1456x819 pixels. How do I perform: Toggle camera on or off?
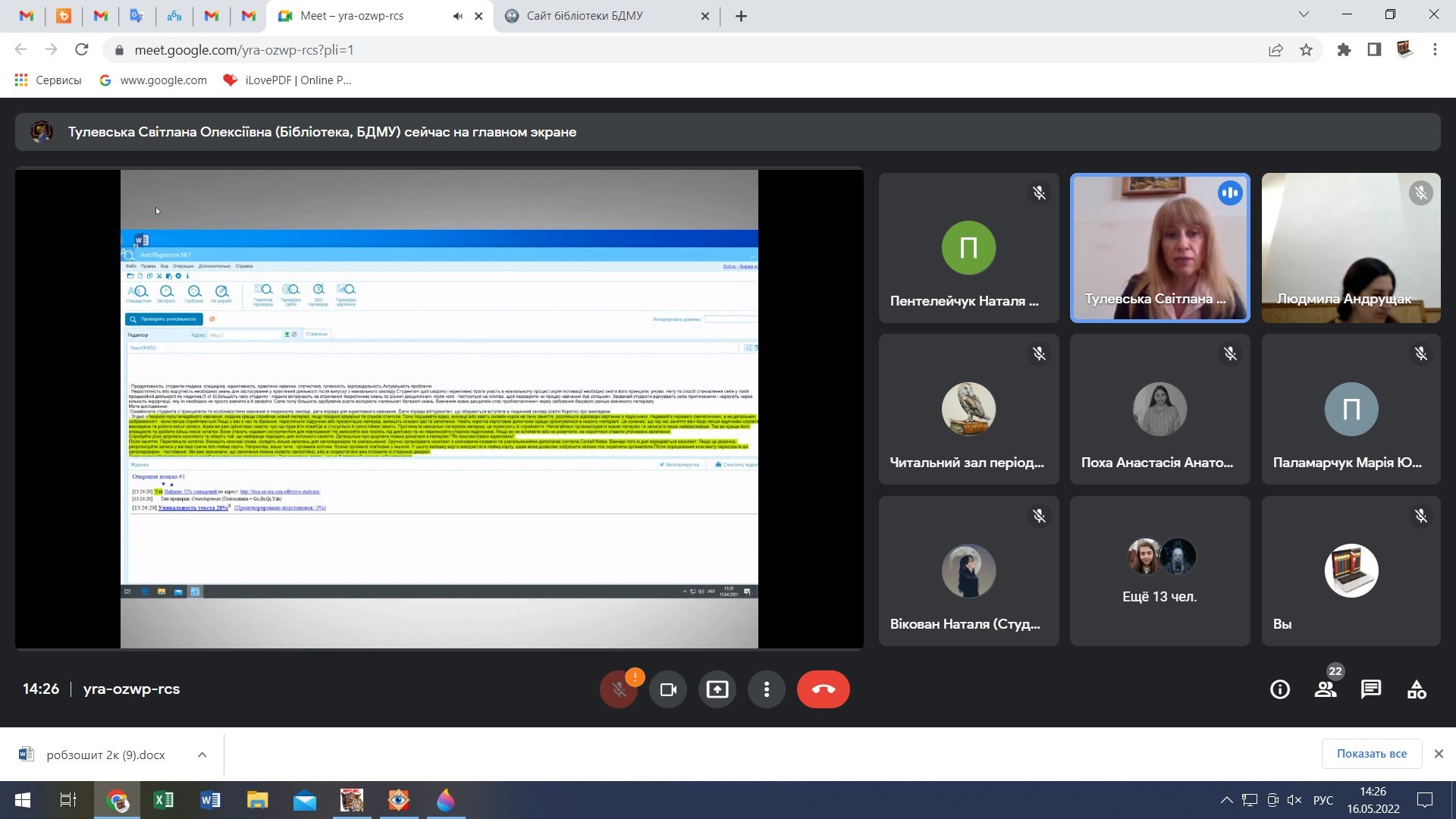[x=668, y=689]
